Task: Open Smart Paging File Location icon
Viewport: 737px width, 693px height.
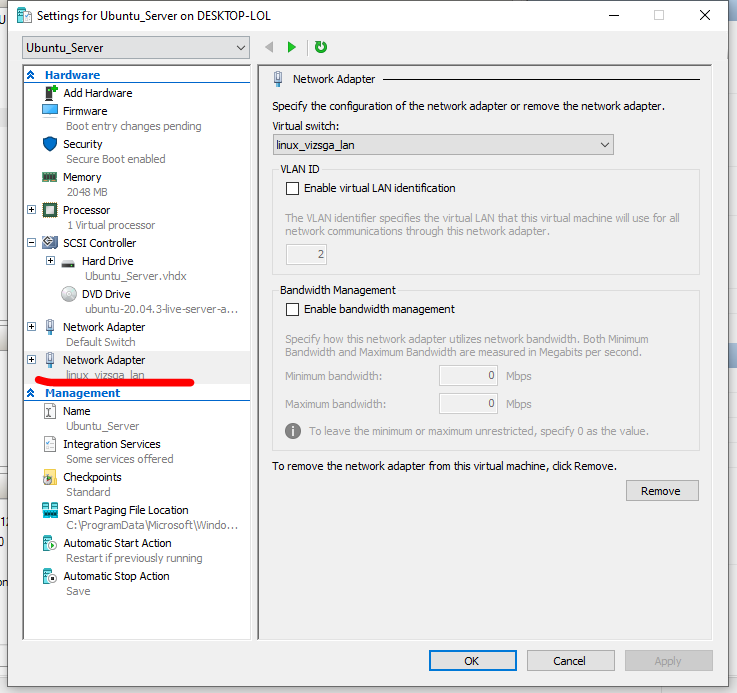Action: [50, 511]
